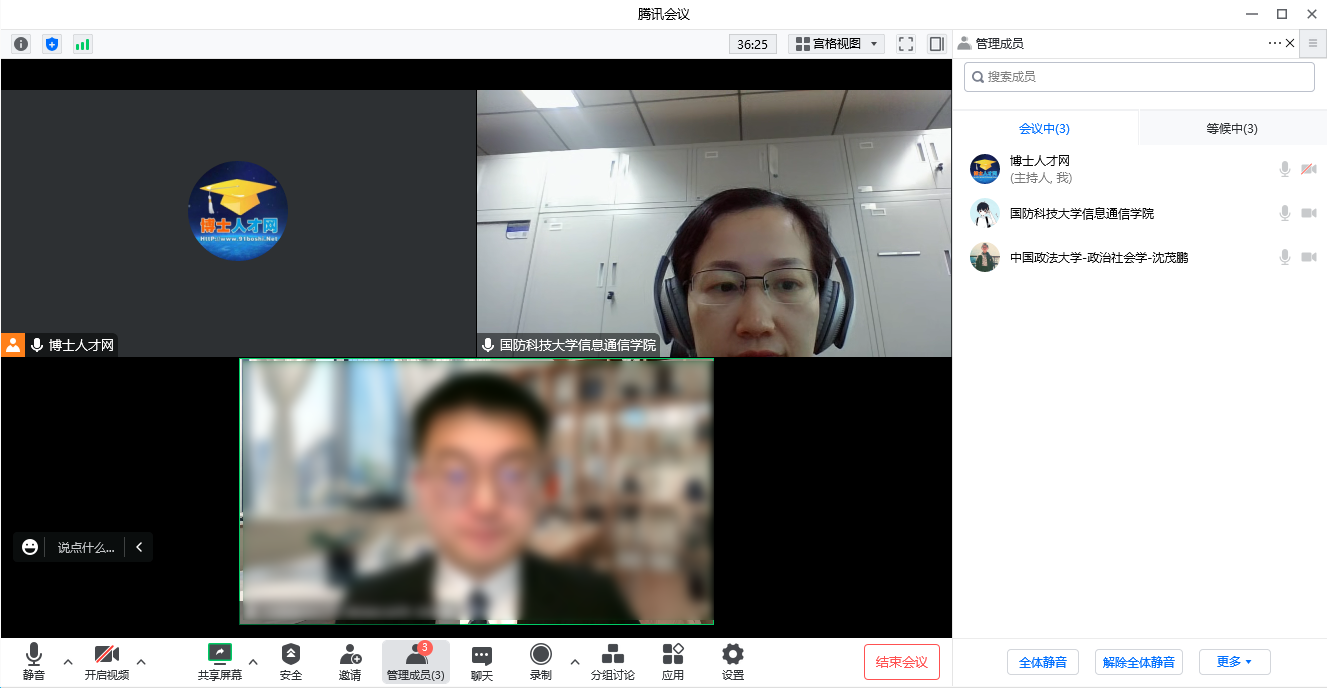This screenshot has height=688, width=1327.
Task: Switch to Waiting 等候中(3) tab
Action: coord(1232,129)
